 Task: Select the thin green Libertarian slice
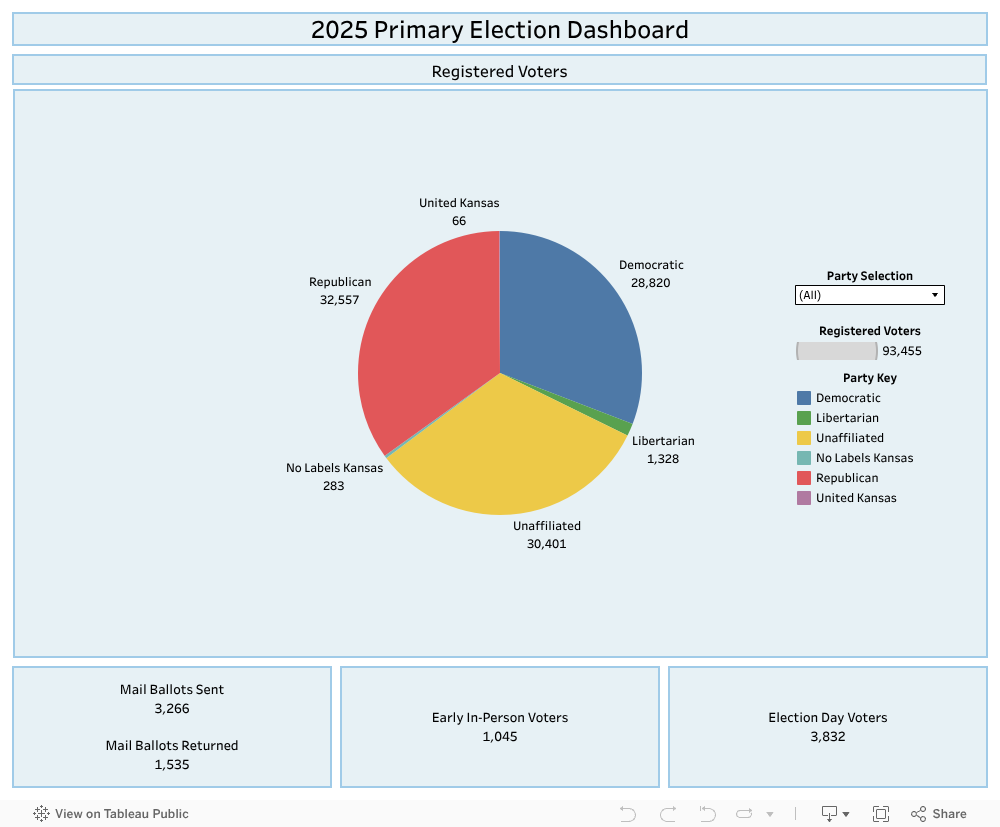pyautogui.click(x=621, y=427)
